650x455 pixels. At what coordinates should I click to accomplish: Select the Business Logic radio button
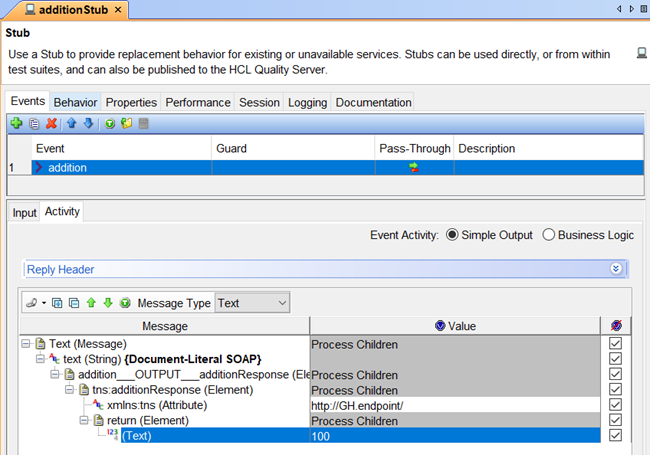(x=548, y=235)
